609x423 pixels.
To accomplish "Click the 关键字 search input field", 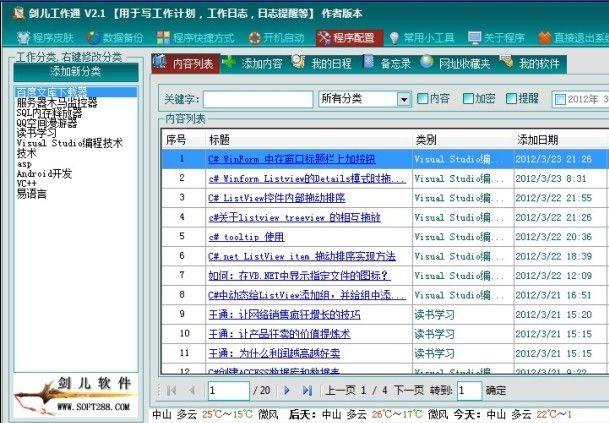I will [258, 99].
